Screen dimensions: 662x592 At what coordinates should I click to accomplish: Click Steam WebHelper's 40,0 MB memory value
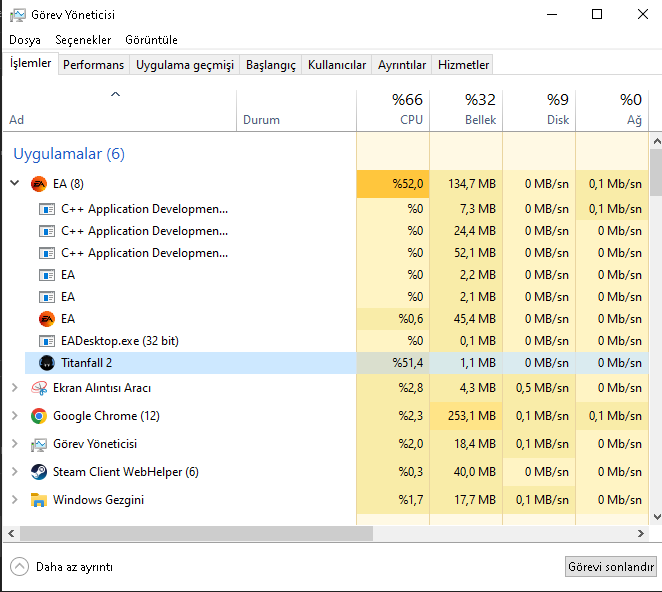coord(475,472)
